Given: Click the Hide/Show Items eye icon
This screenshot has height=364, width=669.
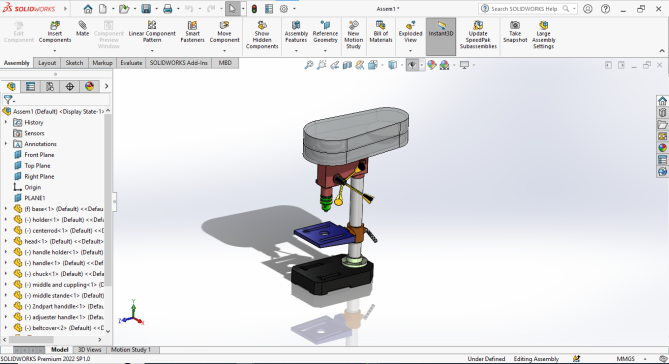Looking at the screenshot, I should pyautogui.click(x=412, y=65).
